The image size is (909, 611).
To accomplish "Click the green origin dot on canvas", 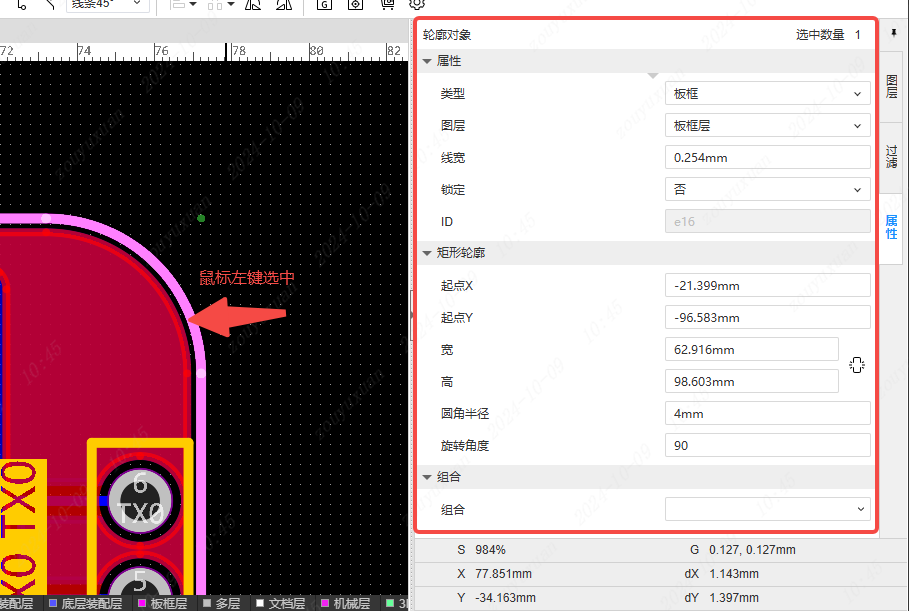I will 201,219.
